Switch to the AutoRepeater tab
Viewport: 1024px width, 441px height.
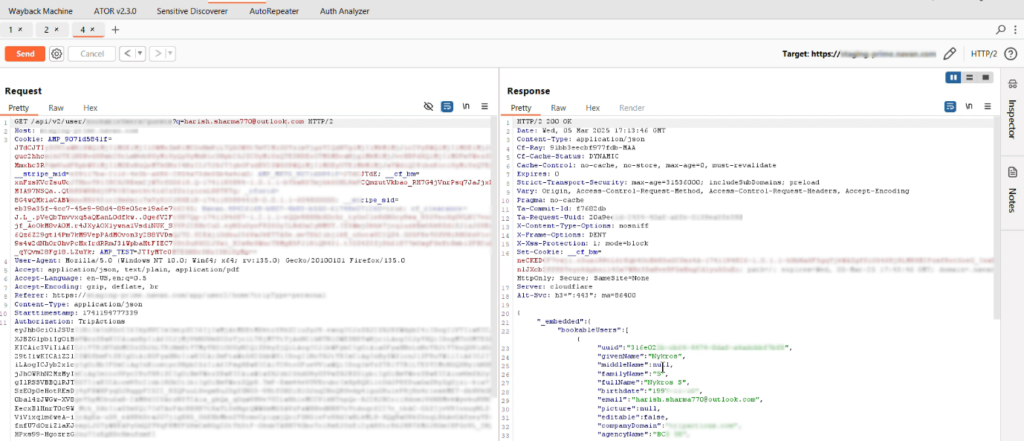(x=274, y=10)
